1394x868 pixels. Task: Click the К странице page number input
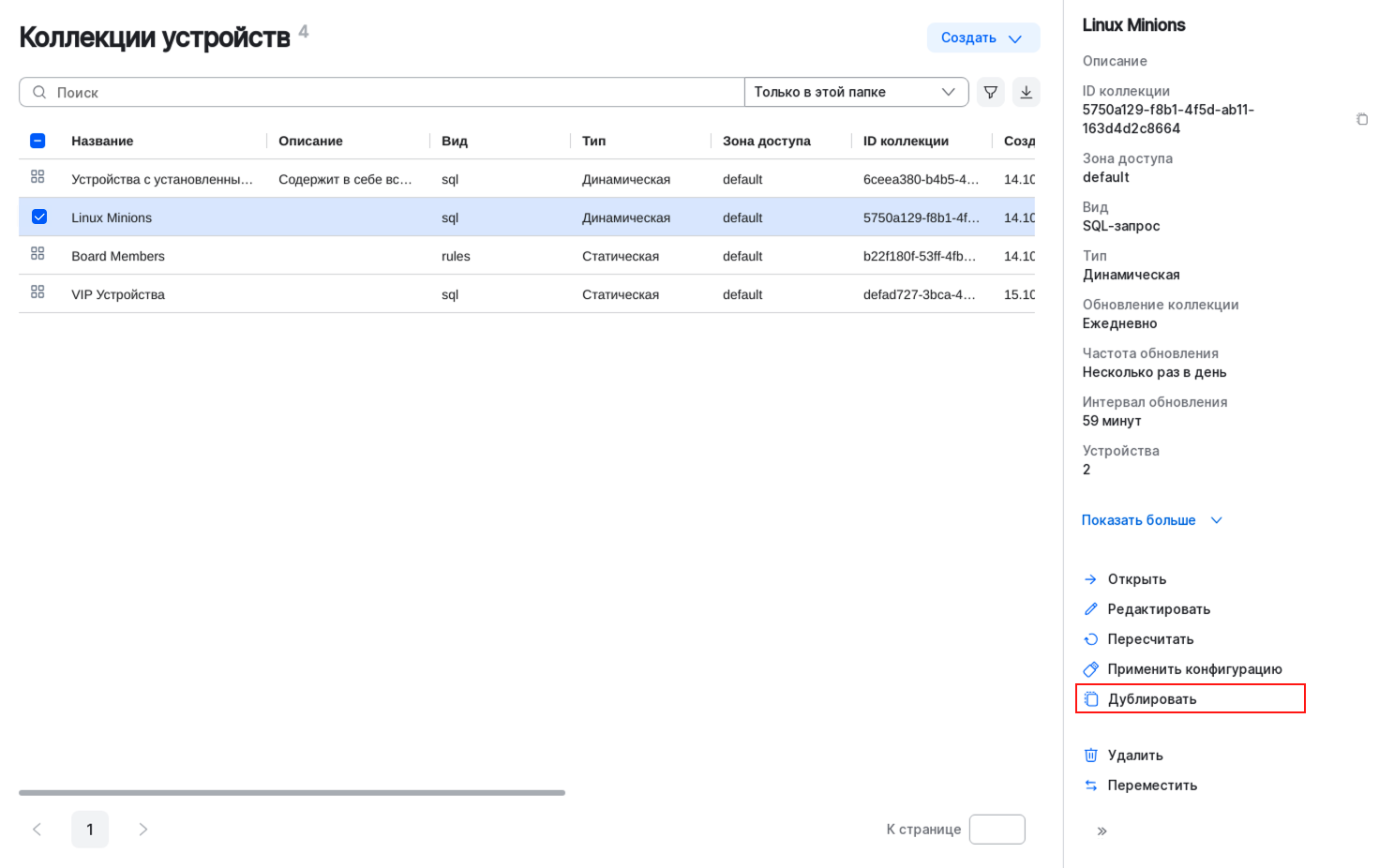click(997, 830)
